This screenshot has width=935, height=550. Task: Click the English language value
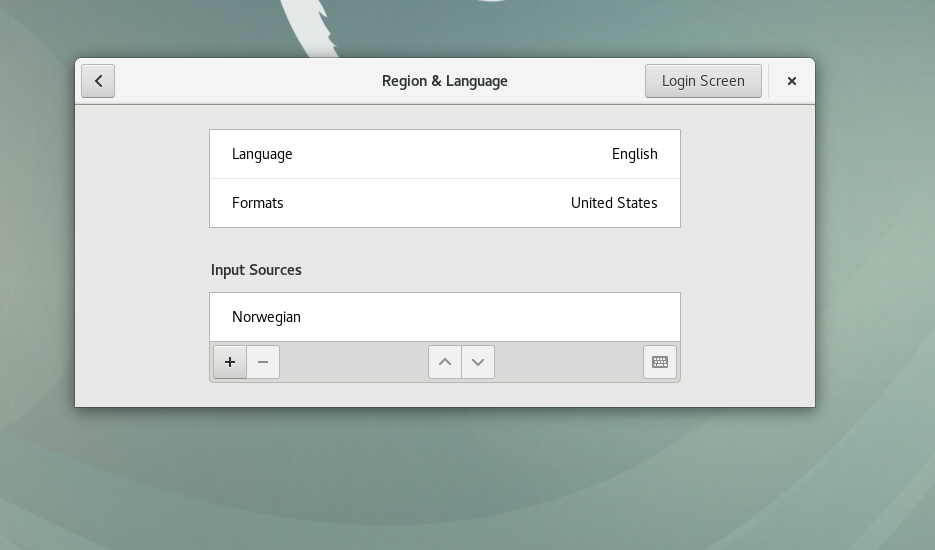coord(634,154)
